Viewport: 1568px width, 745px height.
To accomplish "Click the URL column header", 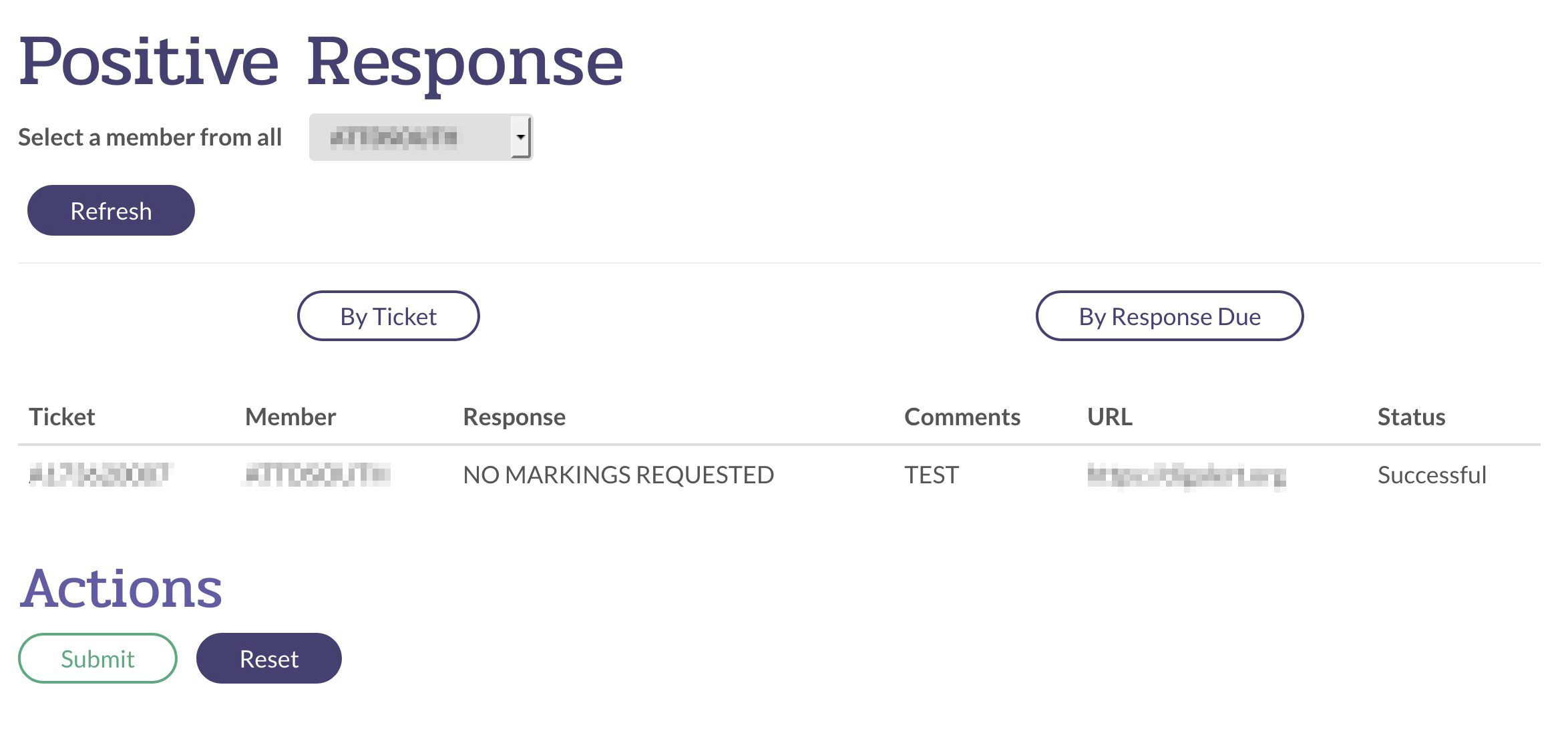I will tap(1109, 417).
